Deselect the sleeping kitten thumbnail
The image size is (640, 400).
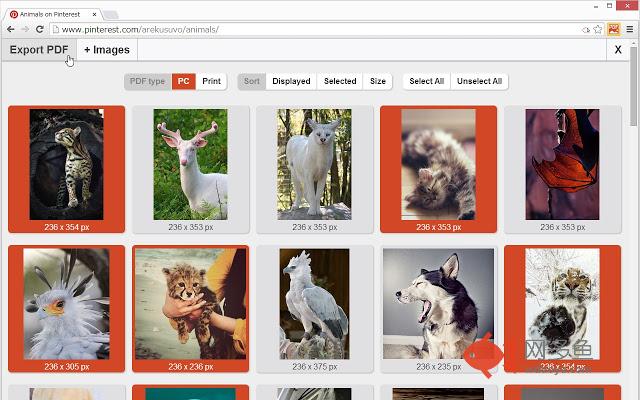coord(438,169)
